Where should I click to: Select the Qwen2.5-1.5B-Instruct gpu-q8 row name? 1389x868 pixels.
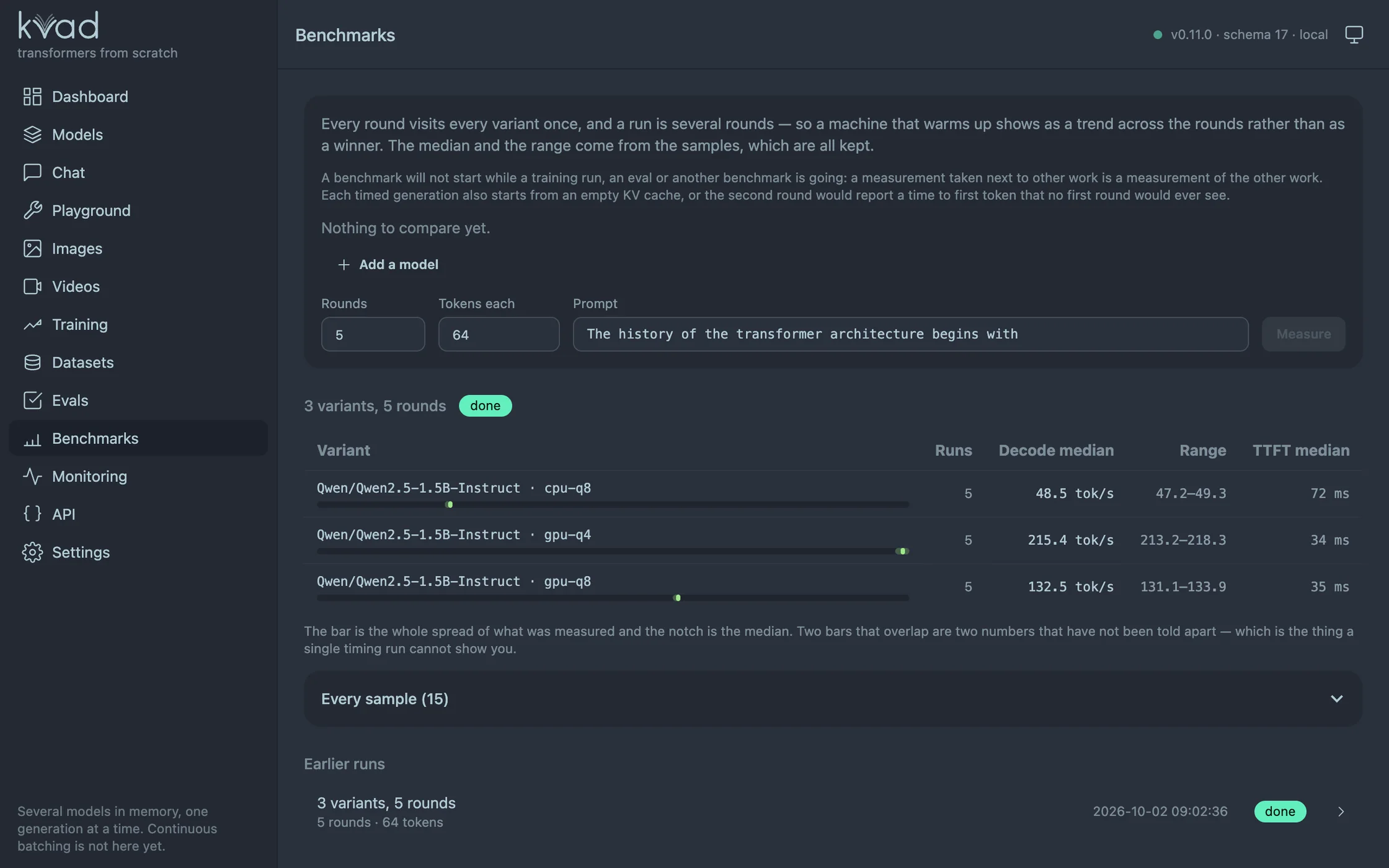[x=454, y=582]
